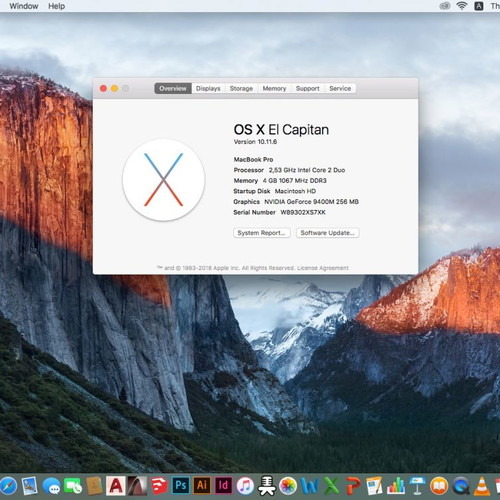Launch AutoCAD from the dock

[115, 486]
